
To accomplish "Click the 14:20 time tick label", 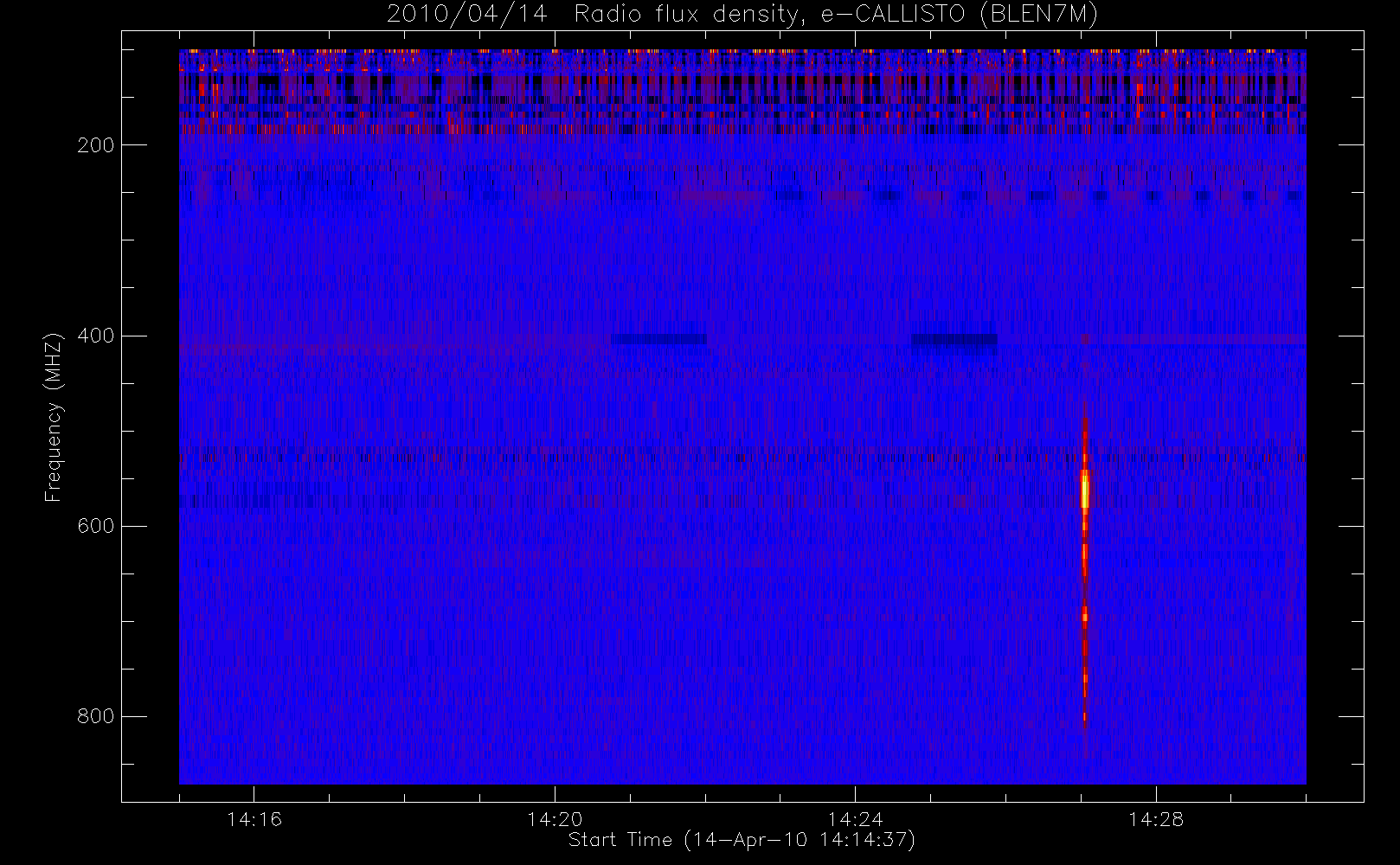I will coord(555,818).
